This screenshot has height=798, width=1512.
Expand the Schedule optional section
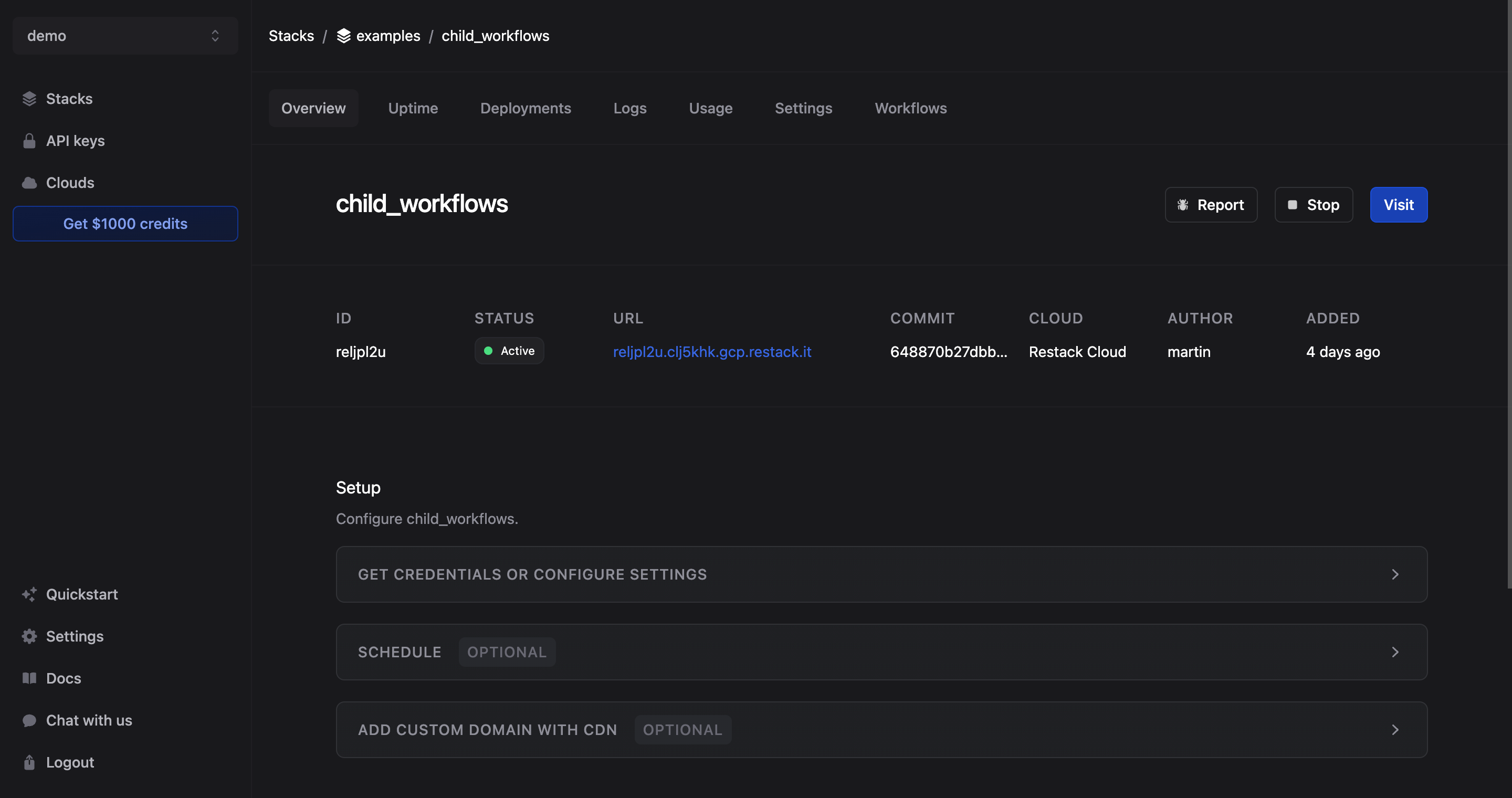(881, 652)
